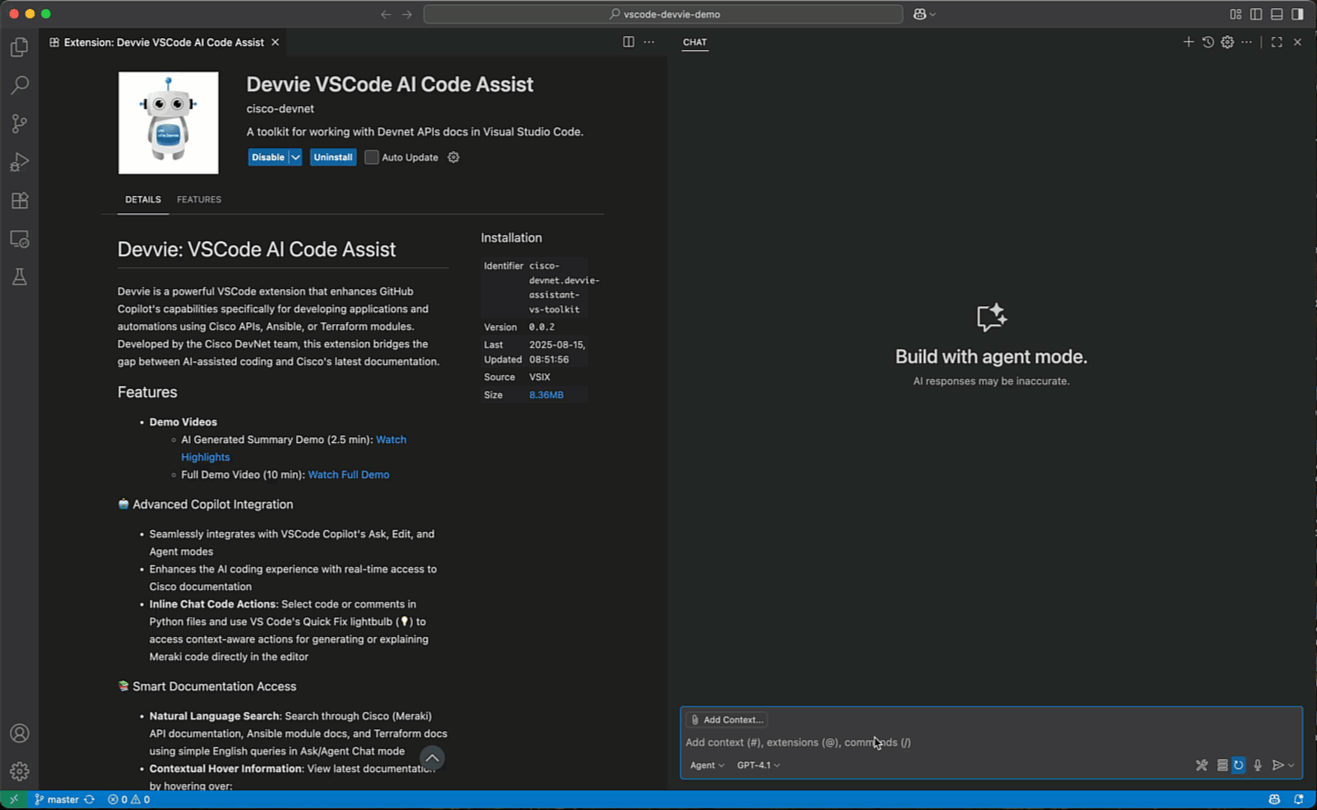Open extension settings gear beside Auto Update
The image size is (1317, 810).
[x=454, y=157]
